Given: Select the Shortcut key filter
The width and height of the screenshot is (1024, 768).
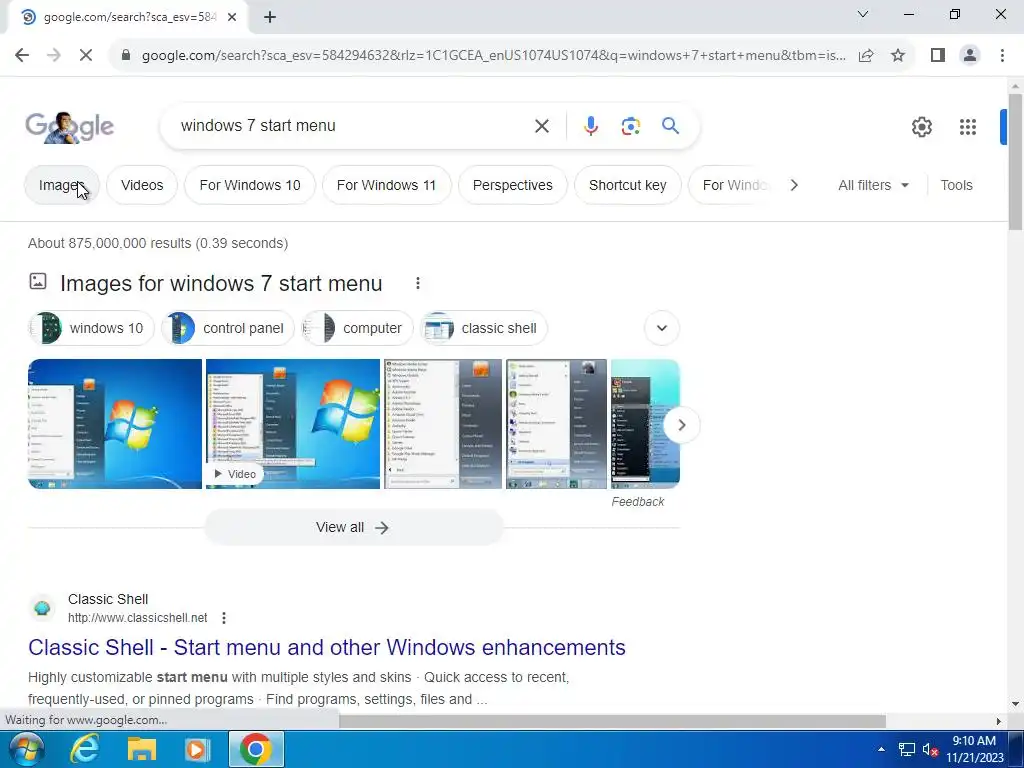Looking at the screenshot, I should pyautogui.click(x=628, y=185).
